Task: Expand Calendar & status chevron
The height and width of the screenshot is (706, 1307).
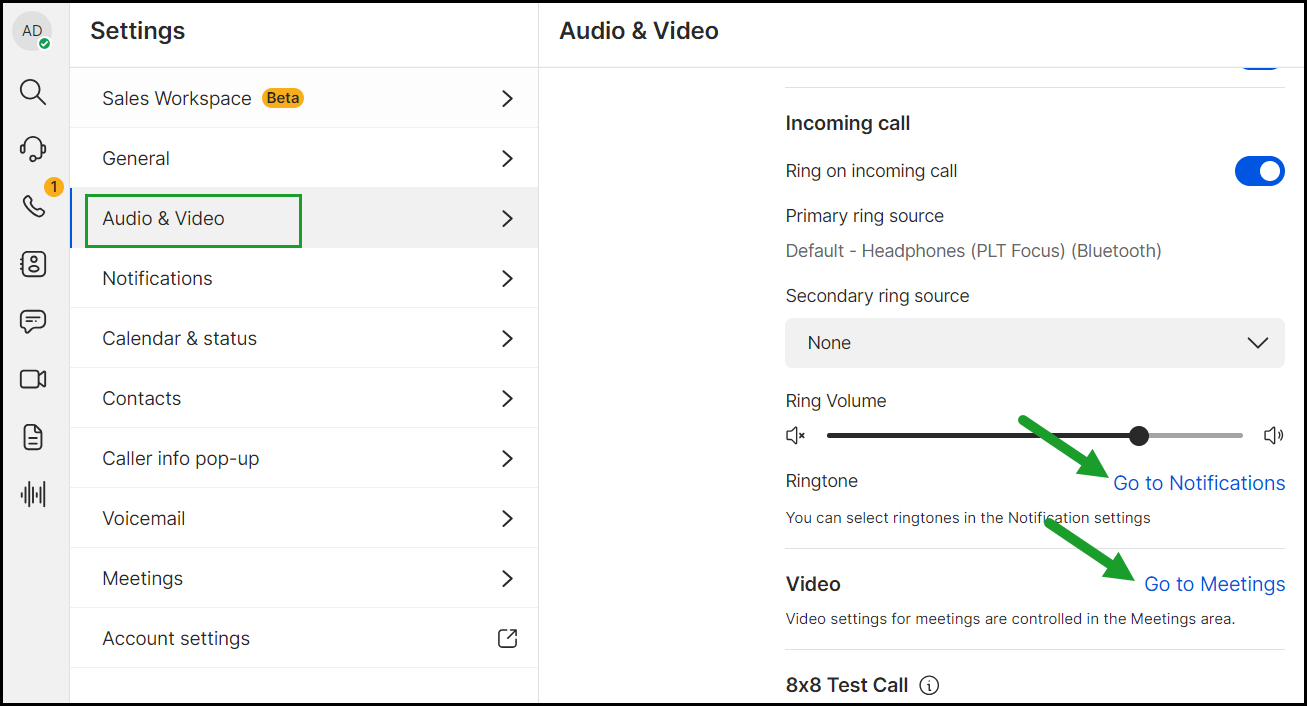Action: pos(508,338)
